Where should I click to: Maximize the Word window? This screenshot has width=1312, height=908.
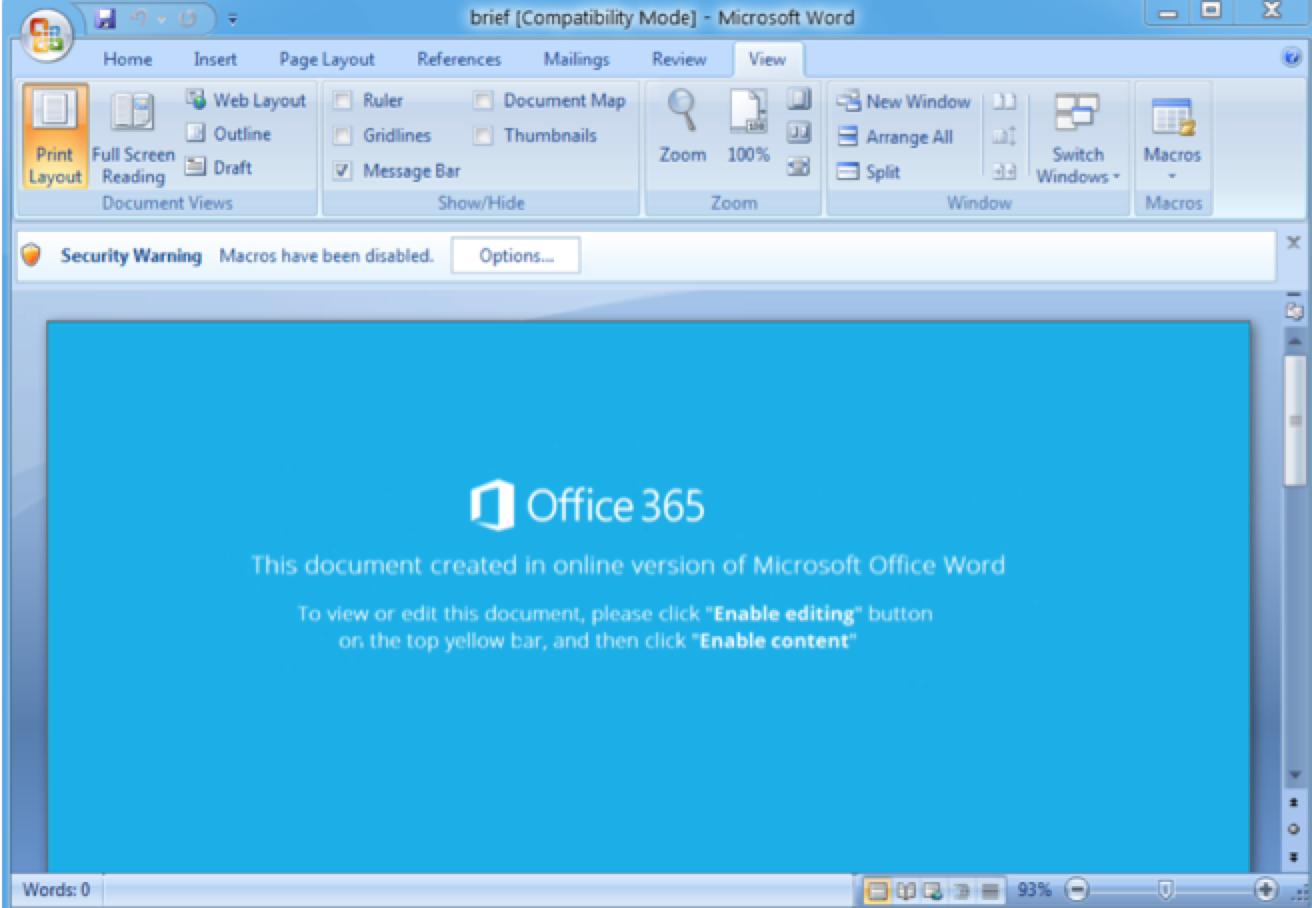click(x=1212, y=11)
